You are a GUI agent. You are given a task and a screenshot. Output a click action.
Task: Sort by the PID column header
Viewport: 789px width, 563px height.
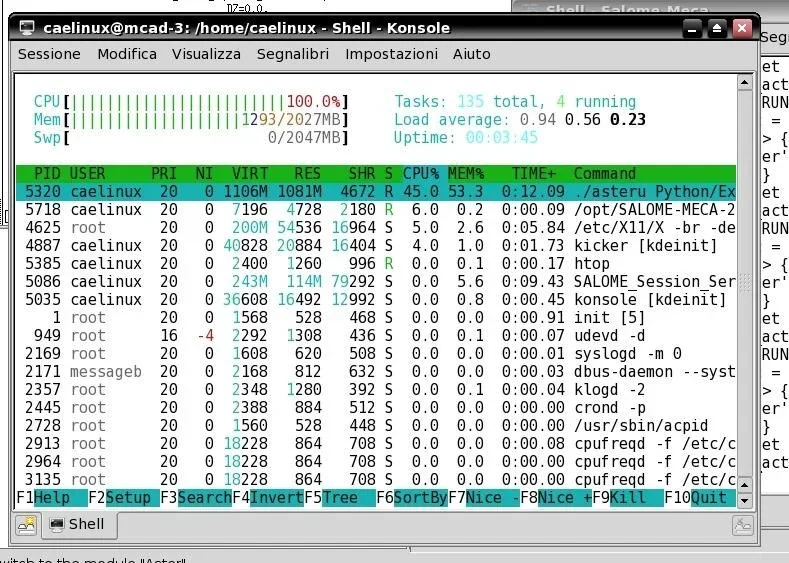coord(47,174)
